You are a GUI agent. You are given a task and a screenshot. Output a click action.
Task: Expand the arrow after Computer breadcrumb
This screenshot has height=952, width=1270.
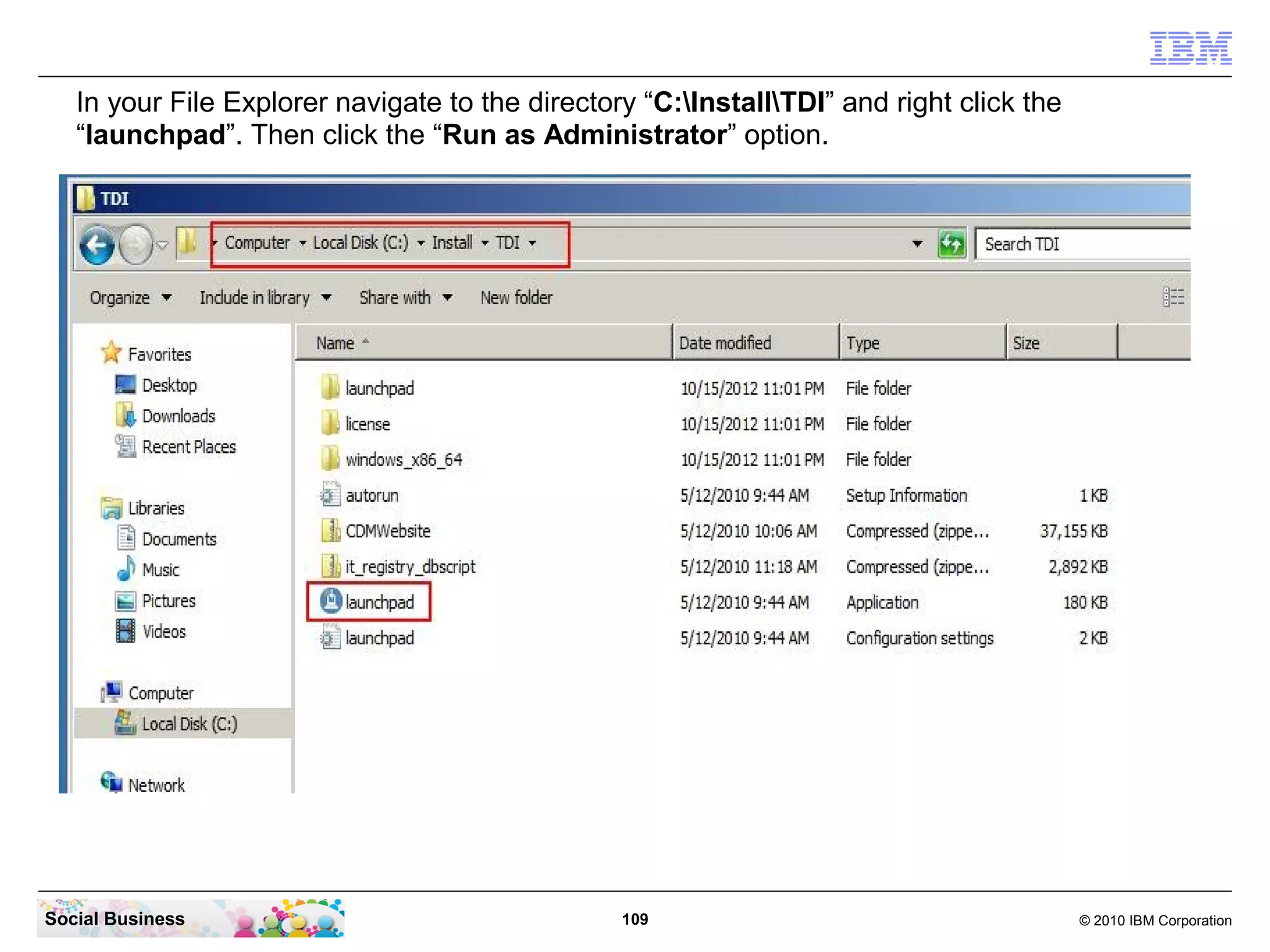coord(303,244)
